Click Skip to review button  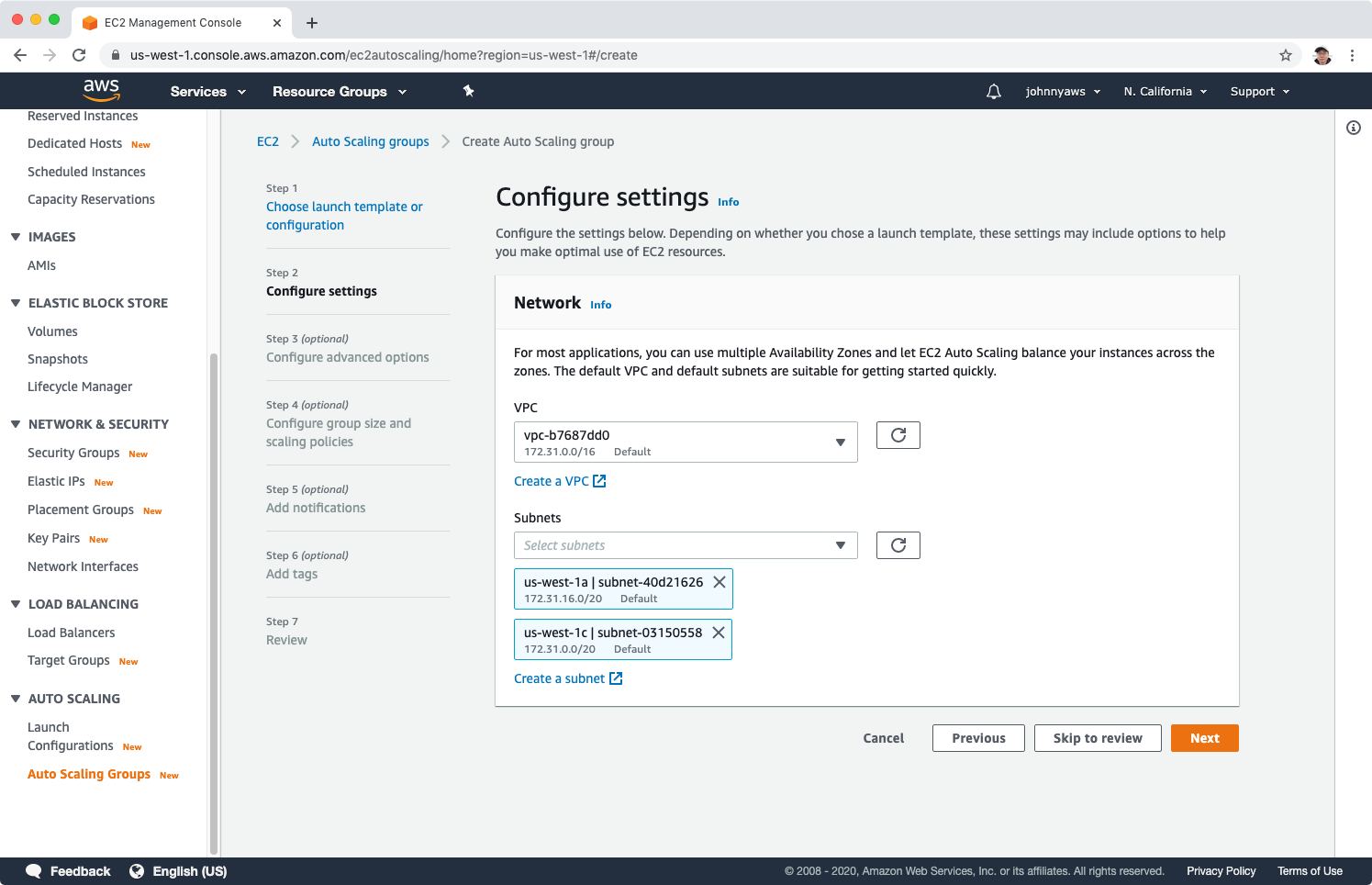pos(1098,738)
